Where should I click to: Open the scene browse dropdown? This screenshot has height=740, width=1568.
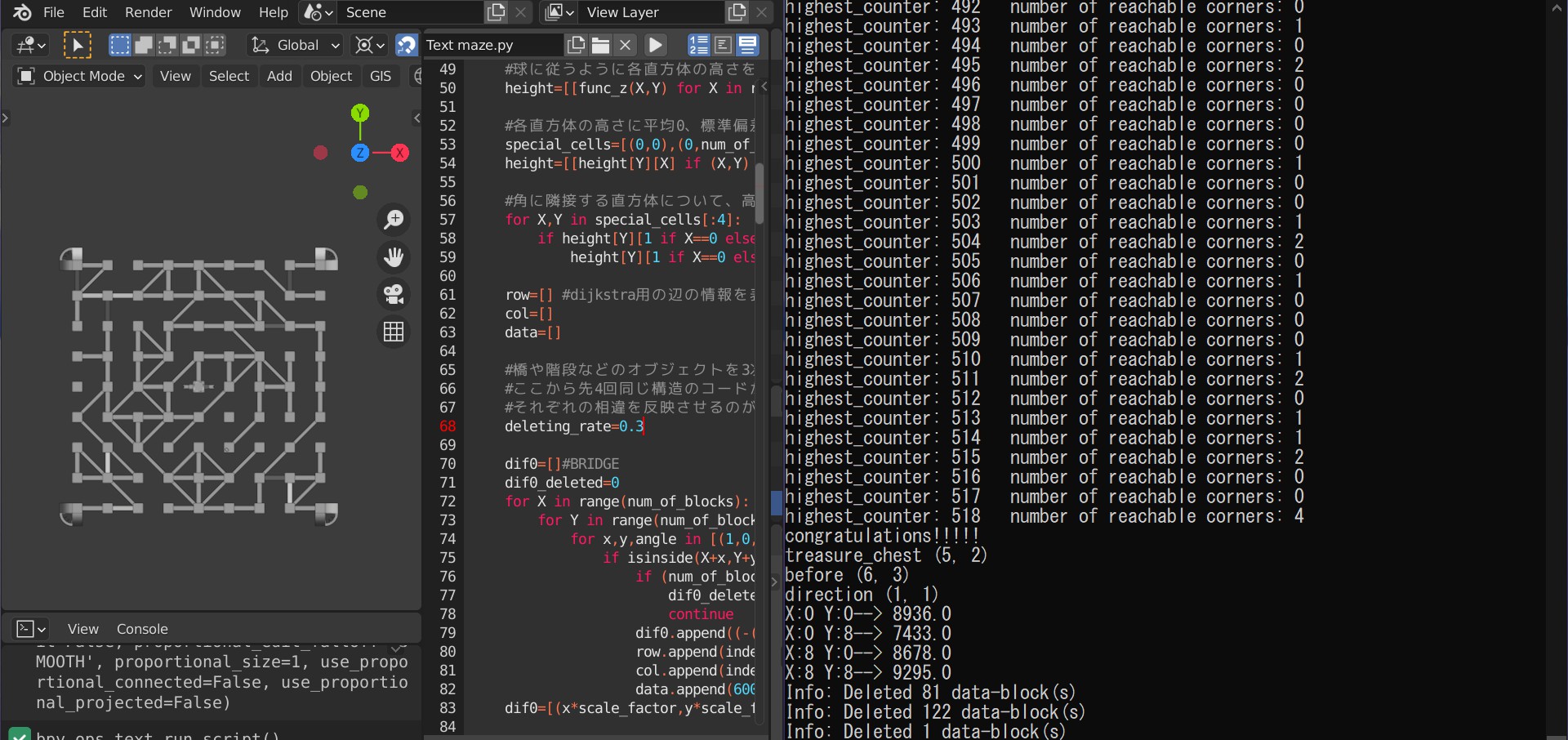pyautogui.click(x=318, y=12)
